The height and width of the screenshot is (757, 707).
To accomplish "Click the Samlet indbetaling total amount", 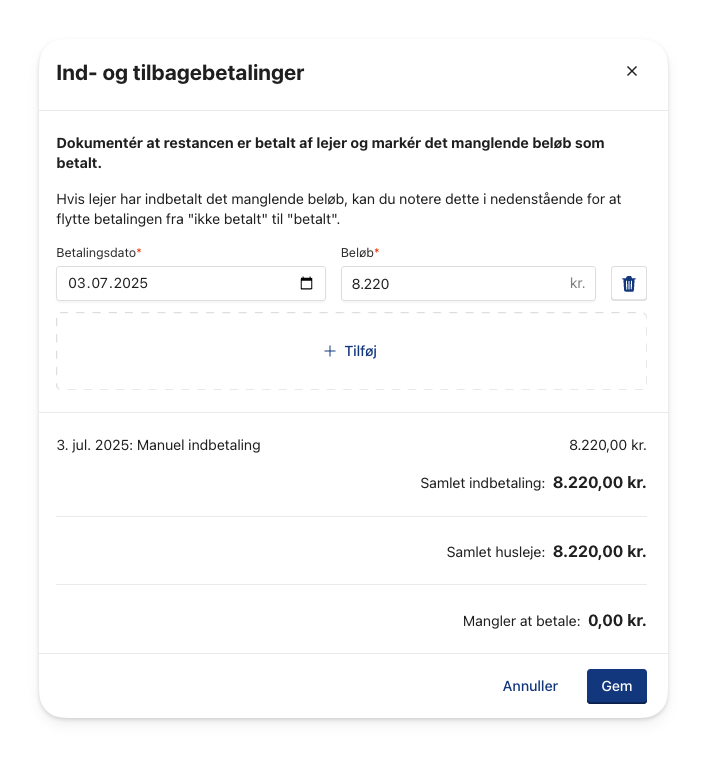I will pyautogui.click(x=599, y=482).
